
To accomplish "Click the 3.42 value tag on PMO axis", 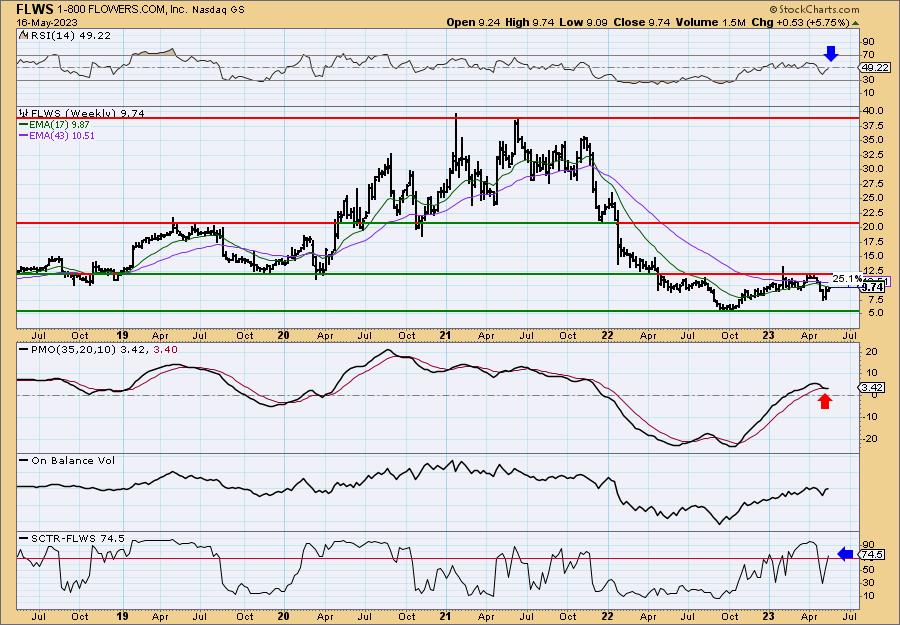I will point(872,388).
